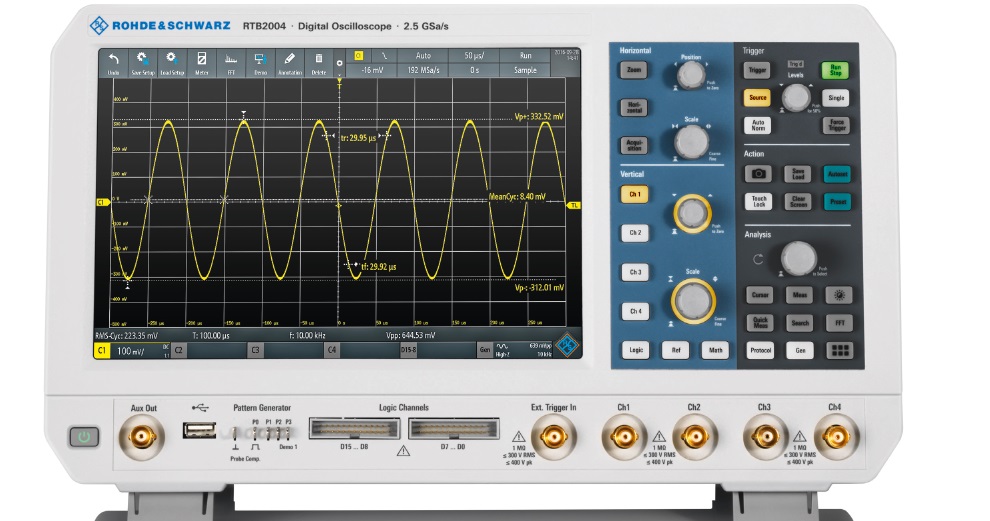Open the toolbar settings gear dropdown
This screenshot has height=521, width=990.
pyautogui.click(x=340, y=64)
